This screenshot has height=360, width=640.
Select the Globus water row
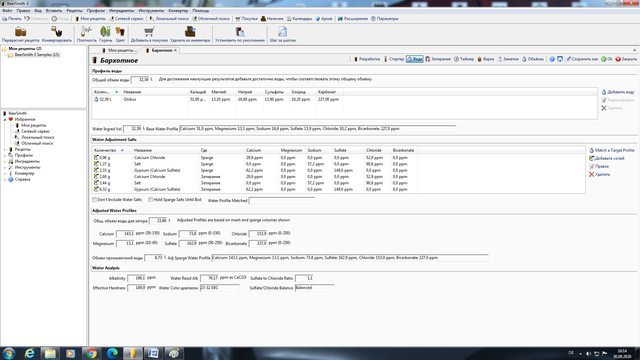tap(344, 99)
